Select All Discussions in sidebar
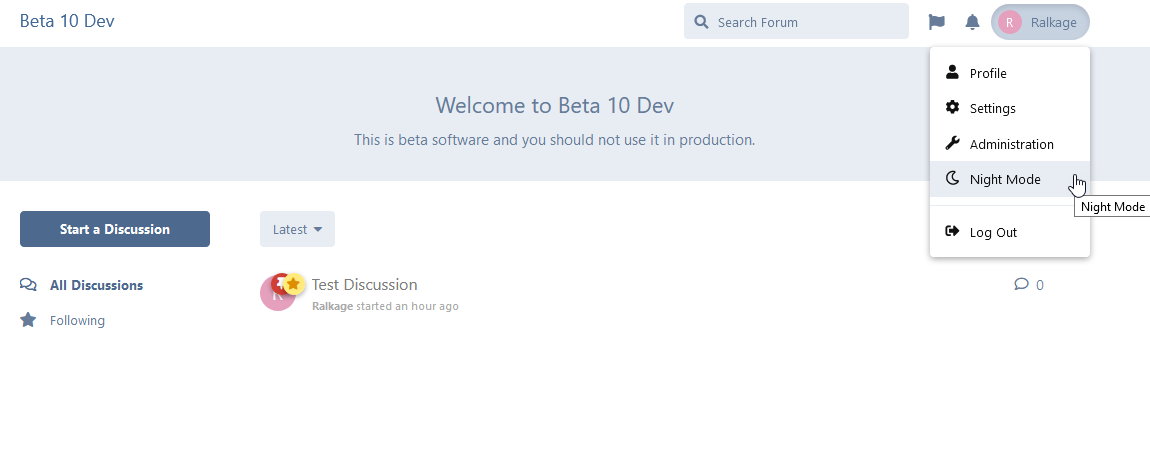 pyautogui.click(x=96, y=285)
